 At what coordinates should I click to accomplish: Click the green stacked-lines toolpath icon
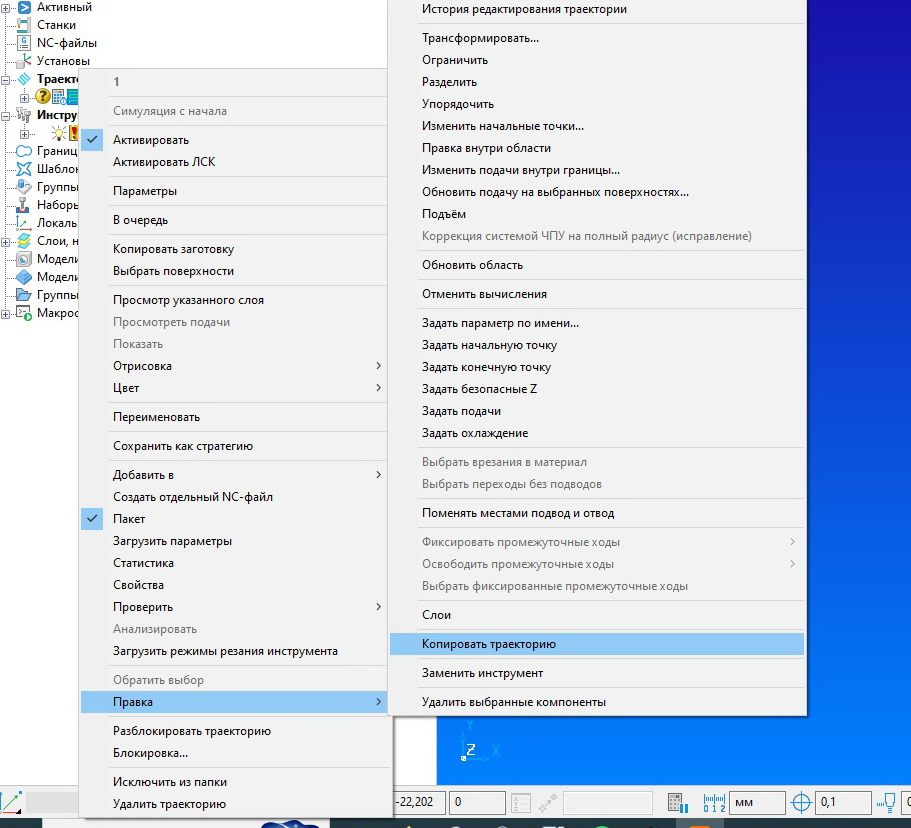click(x=73, y=96)
